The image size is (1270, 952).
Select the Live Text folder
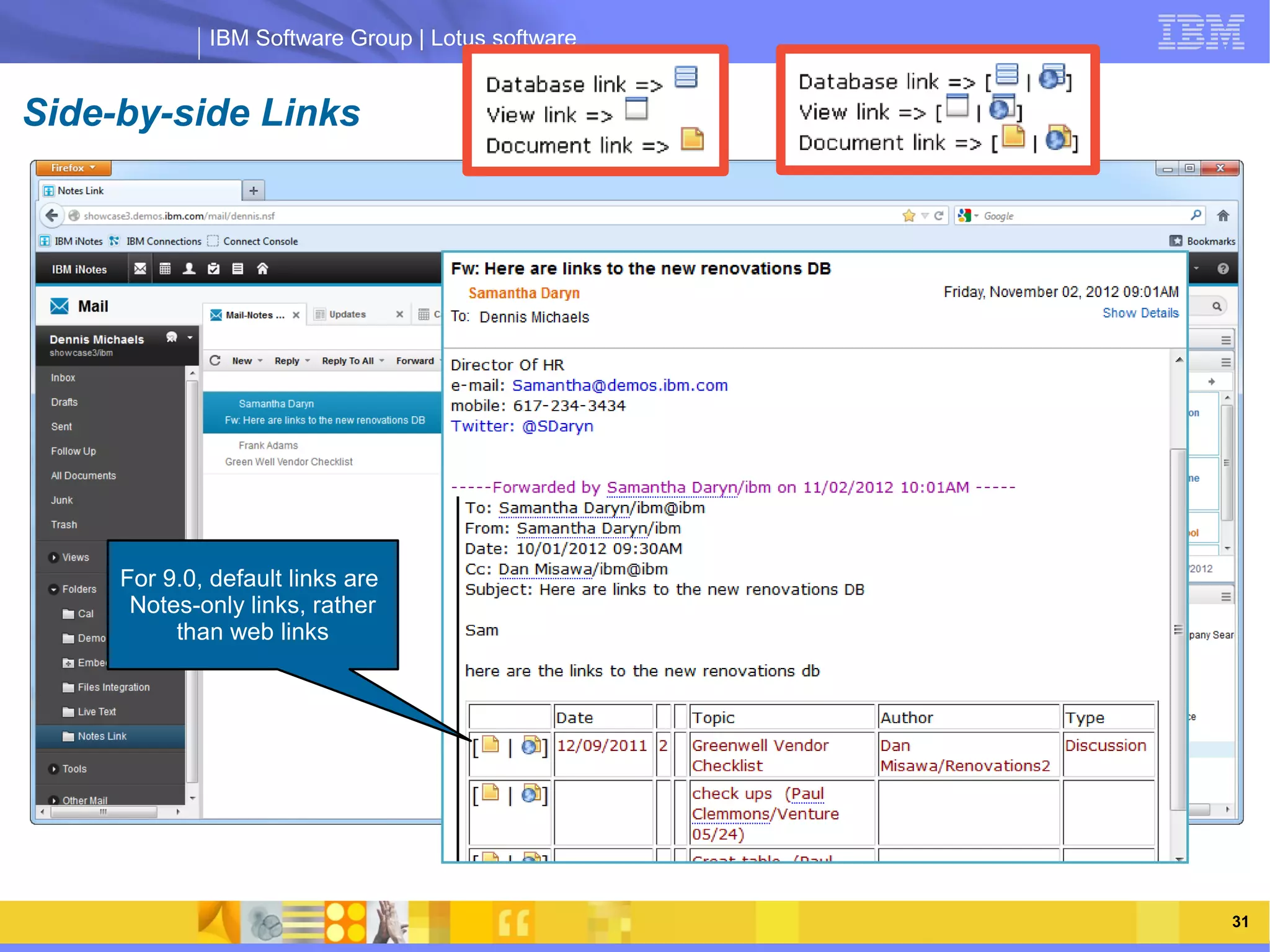(x=89, y=712)
